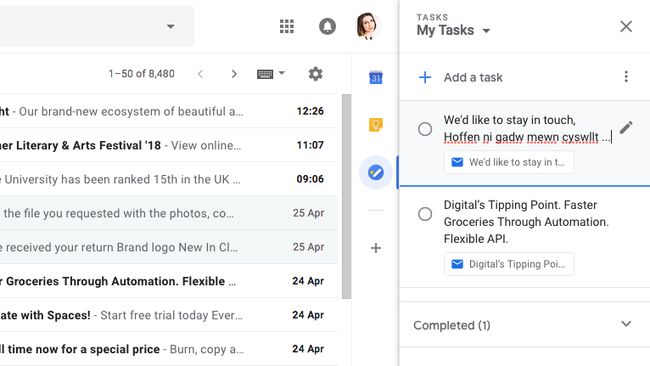Viewport: 650px width, 366px height.
Task: Go to the next page of emails
Action: tap(234, 74)
